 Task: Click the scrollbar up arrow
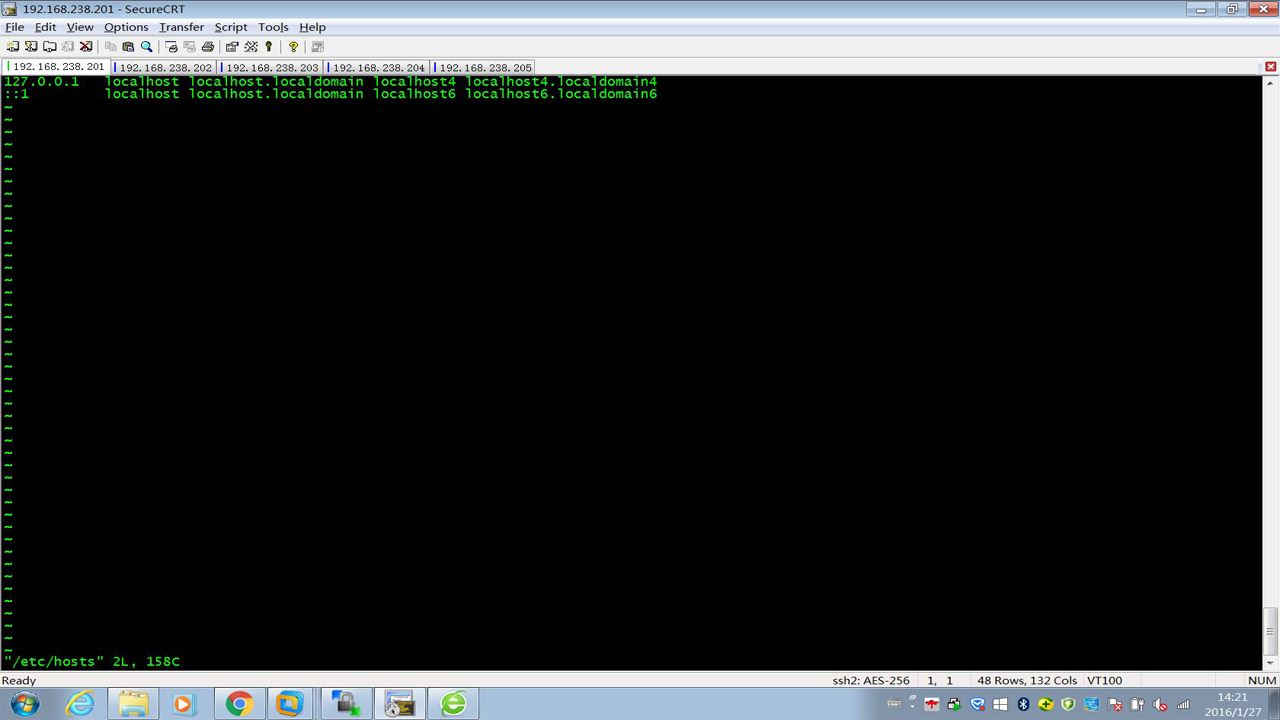click(1271, 83)
